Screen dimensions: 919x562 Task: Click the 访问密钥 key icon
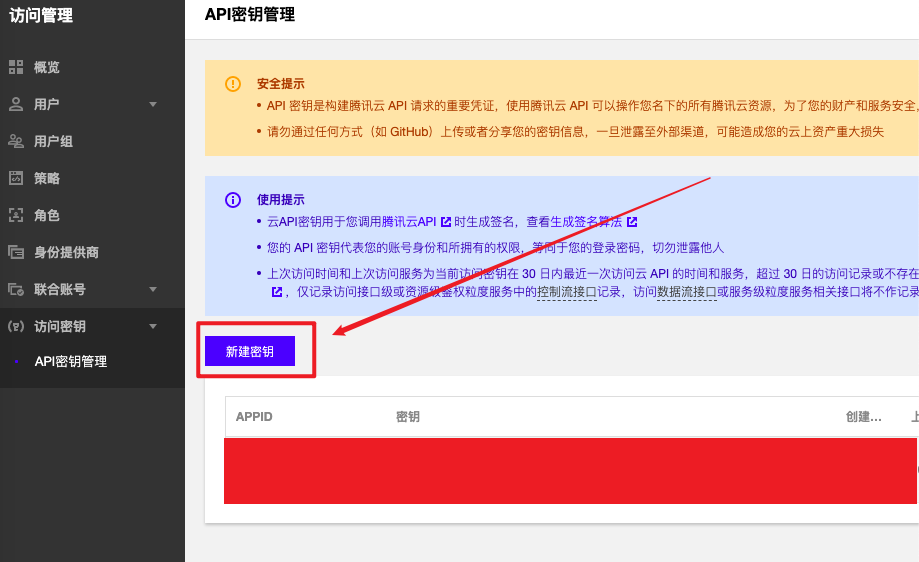coord(16,326)
